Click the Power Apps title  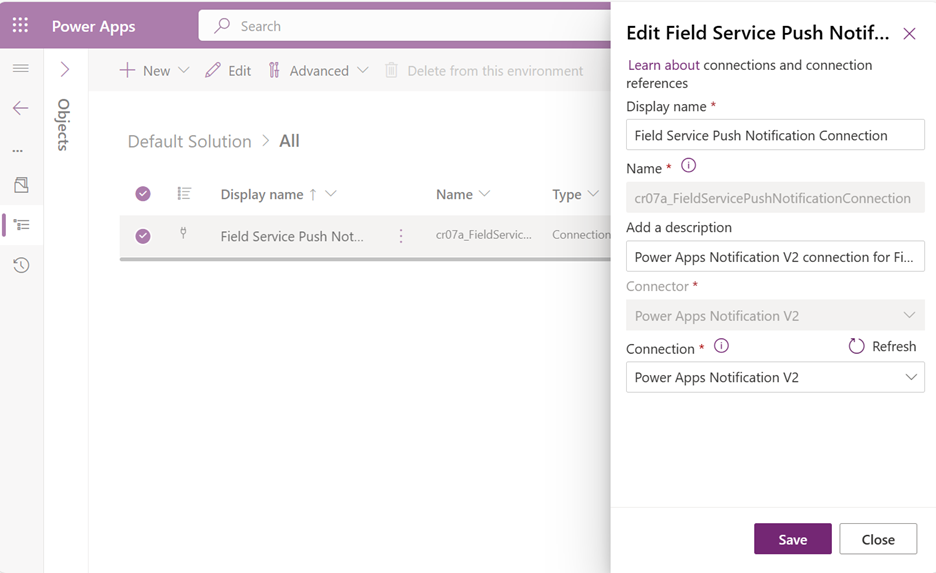[x=93, y=26]
